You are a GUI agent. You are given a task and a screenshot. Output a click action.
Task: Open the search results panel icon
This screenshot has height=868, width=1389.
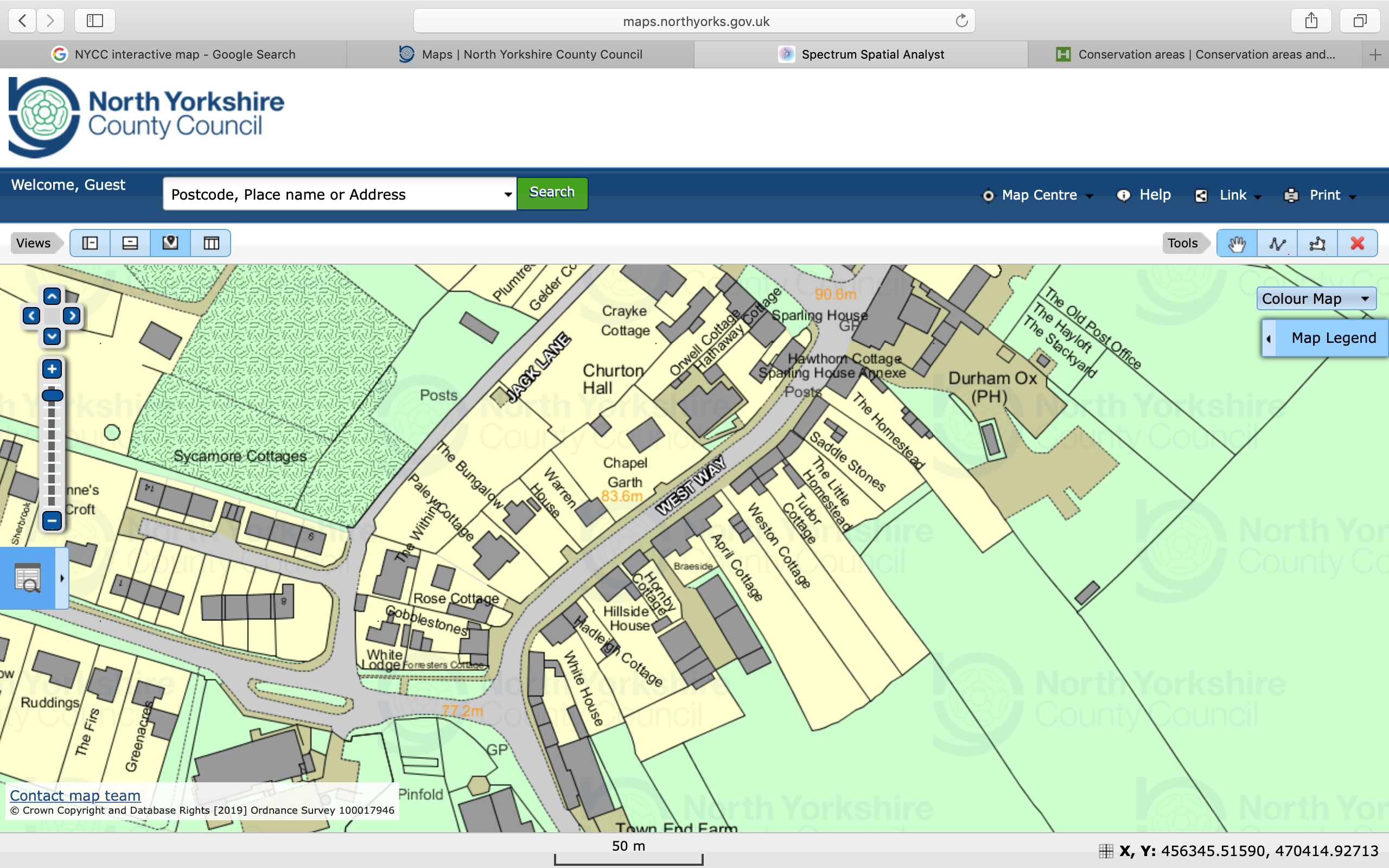tap(28, 578)
